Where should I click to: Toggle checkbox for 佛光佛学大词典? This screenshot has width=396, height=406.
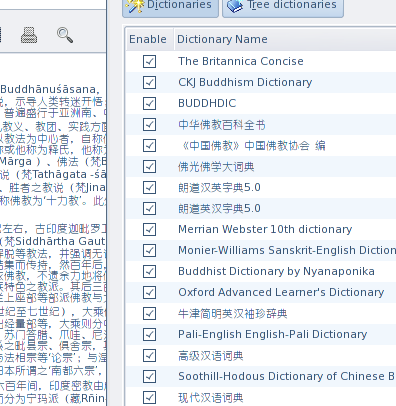tap(149, 166)
